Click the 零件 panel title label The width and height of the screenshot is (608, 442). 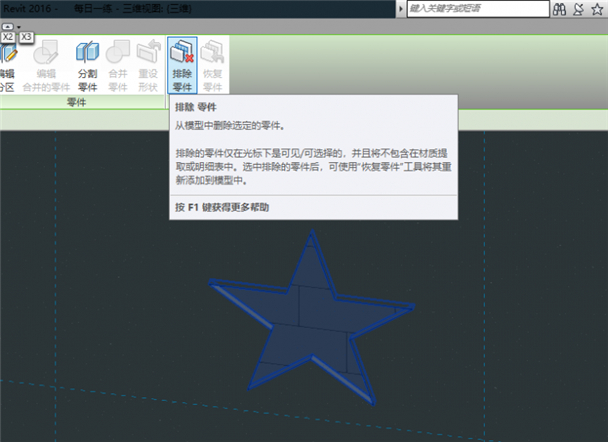tap(76, 102)
